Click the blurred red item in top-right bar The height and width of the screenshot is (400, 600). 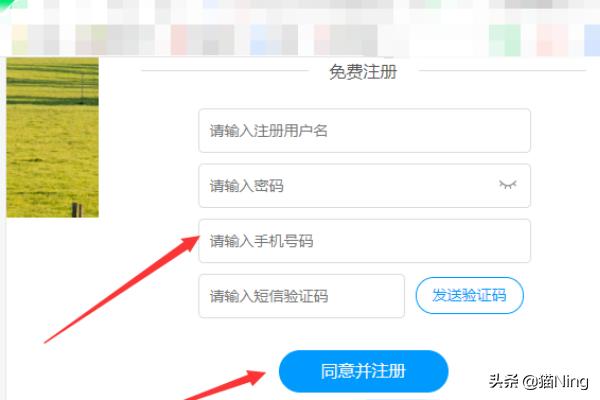click(552, 40)
